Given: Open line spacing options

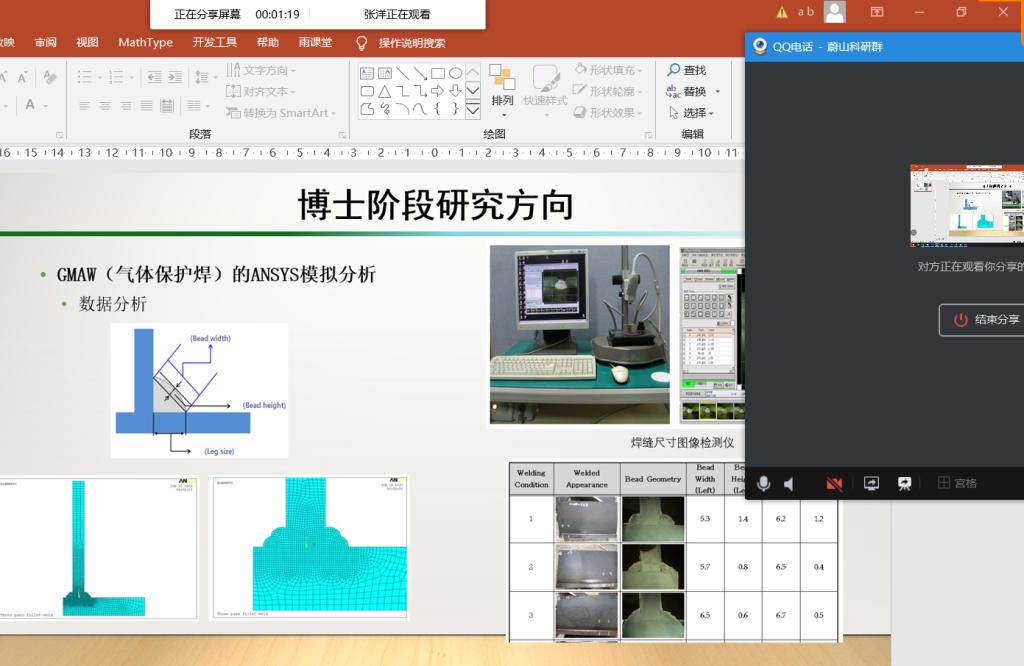Looking at the screenshot, I should click(205, 77).
